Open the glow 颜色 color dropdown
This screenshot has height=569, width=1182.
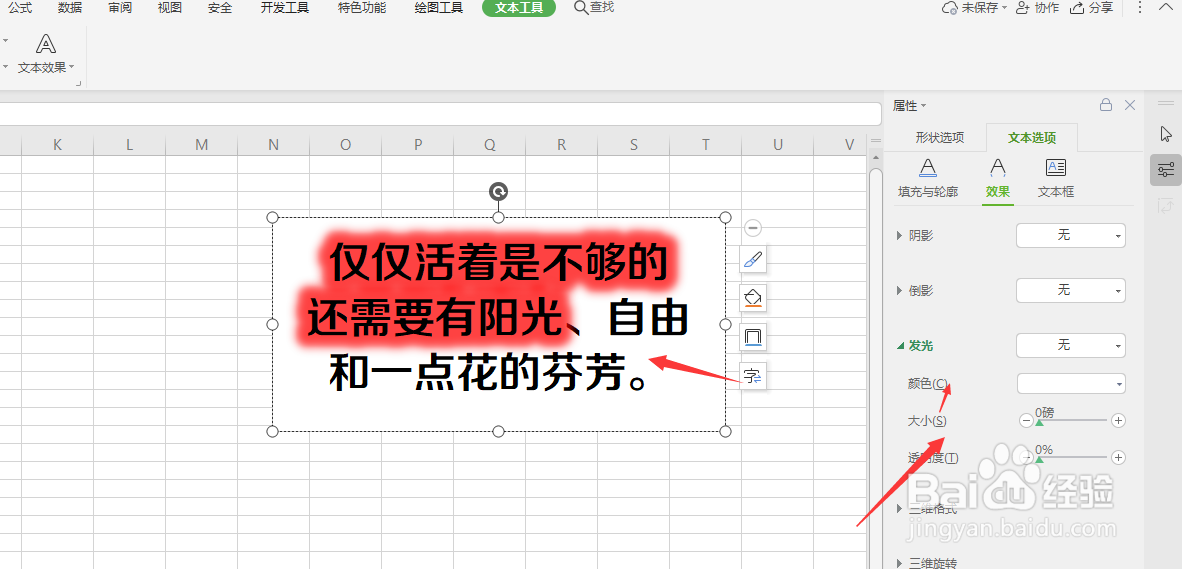pyautogui.click(x=1071, y=384)
